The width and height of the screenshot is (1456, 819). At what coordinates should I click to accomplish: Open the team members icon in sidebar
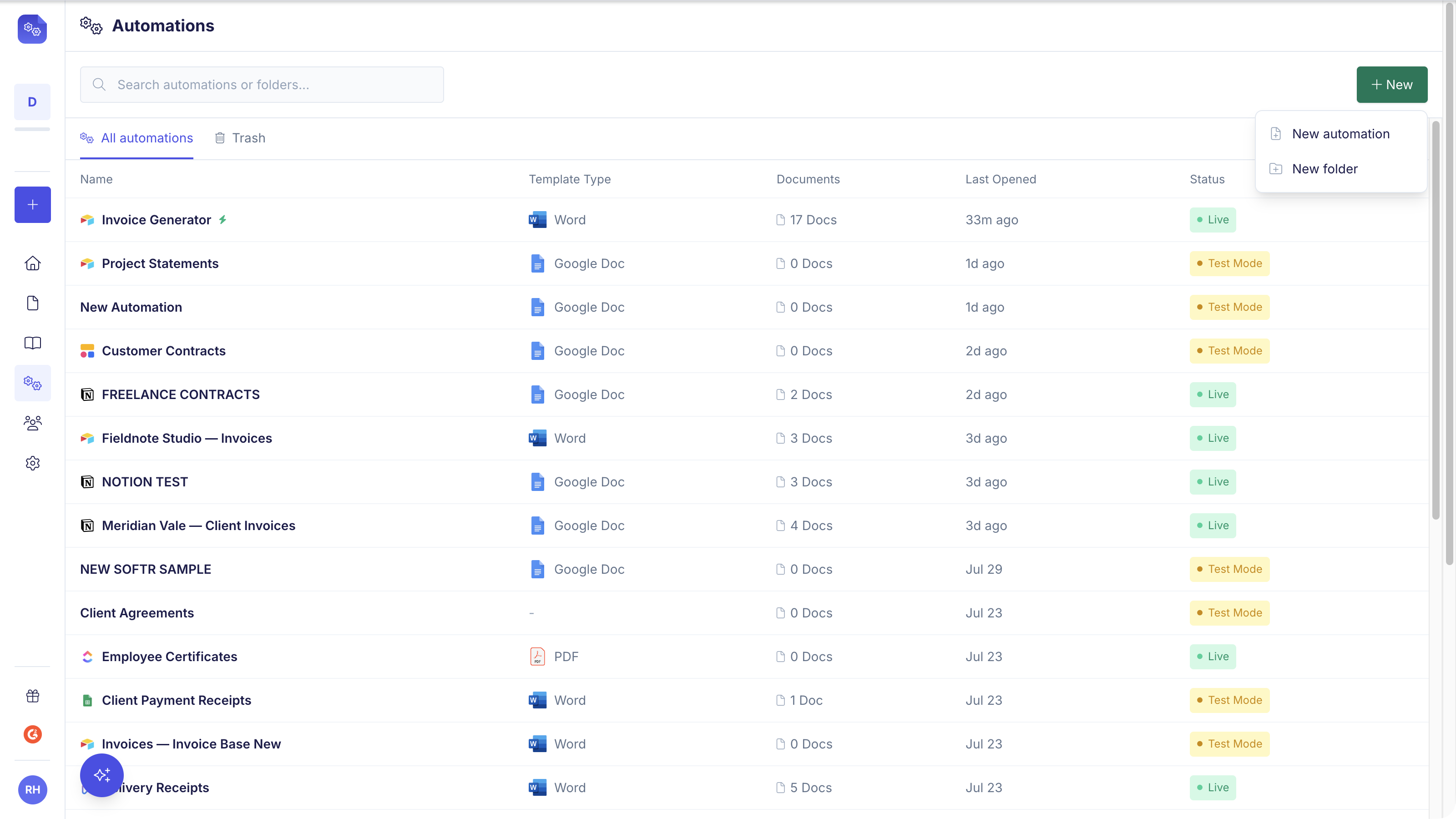32,423
